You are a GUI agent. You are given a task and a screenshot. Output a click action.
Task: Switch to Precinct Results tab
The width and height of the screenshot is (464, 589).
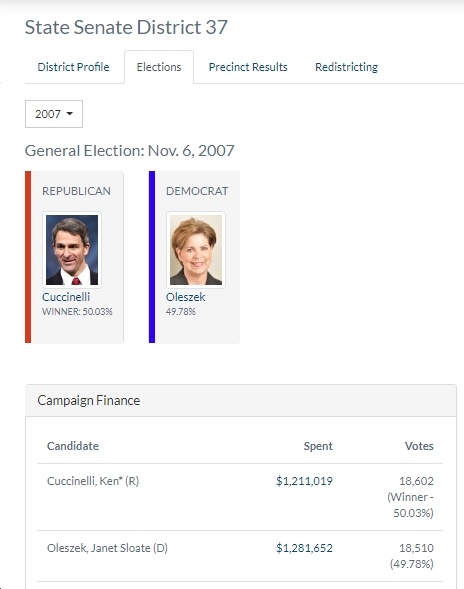point(248,67)
